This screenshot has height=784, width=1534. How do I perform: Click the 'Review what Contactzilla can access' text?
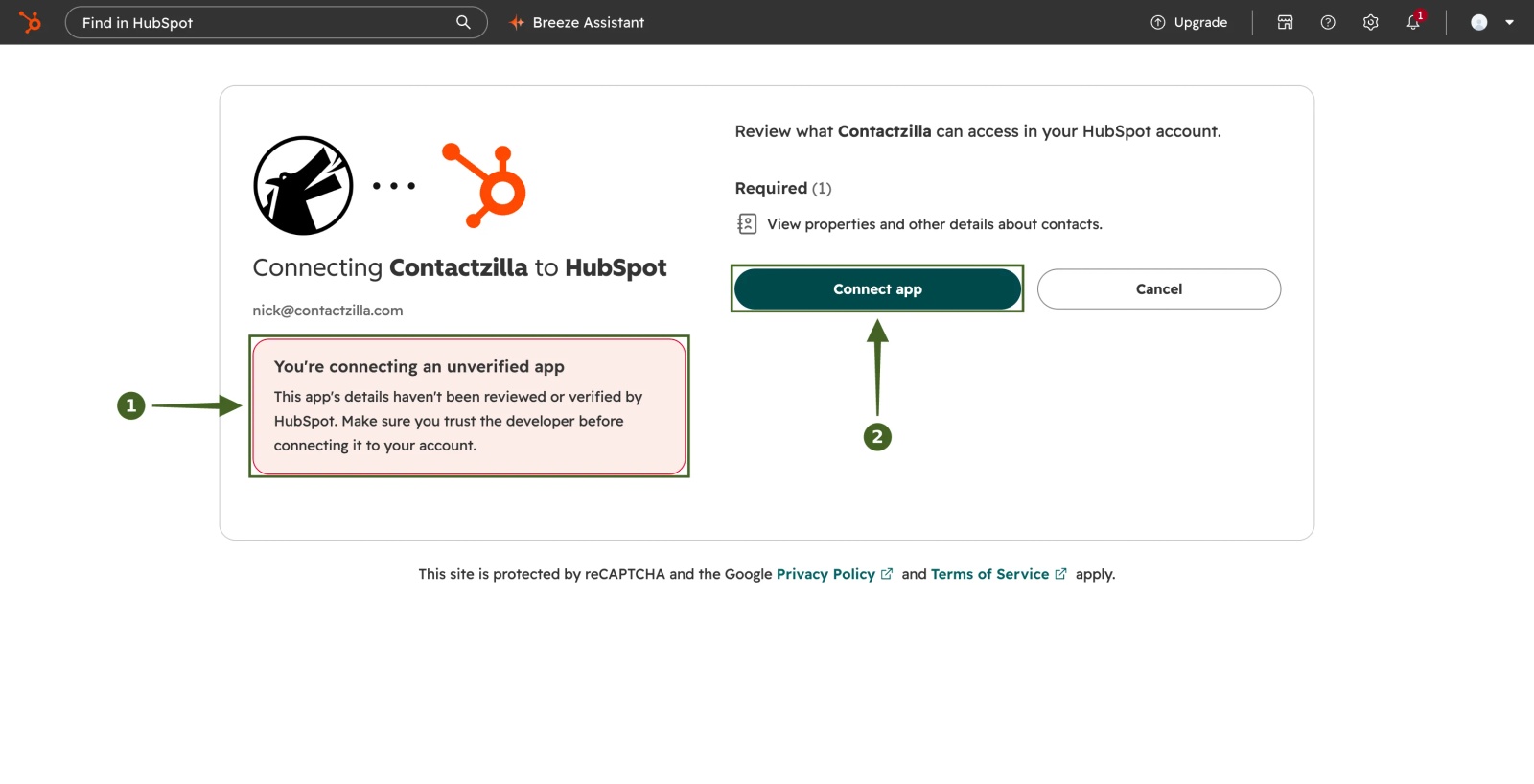pos(978,131)
